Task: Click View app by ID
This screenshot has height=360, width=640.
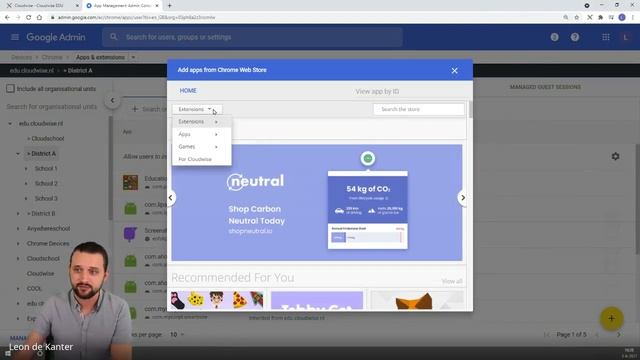Action: tap(377, 91)
